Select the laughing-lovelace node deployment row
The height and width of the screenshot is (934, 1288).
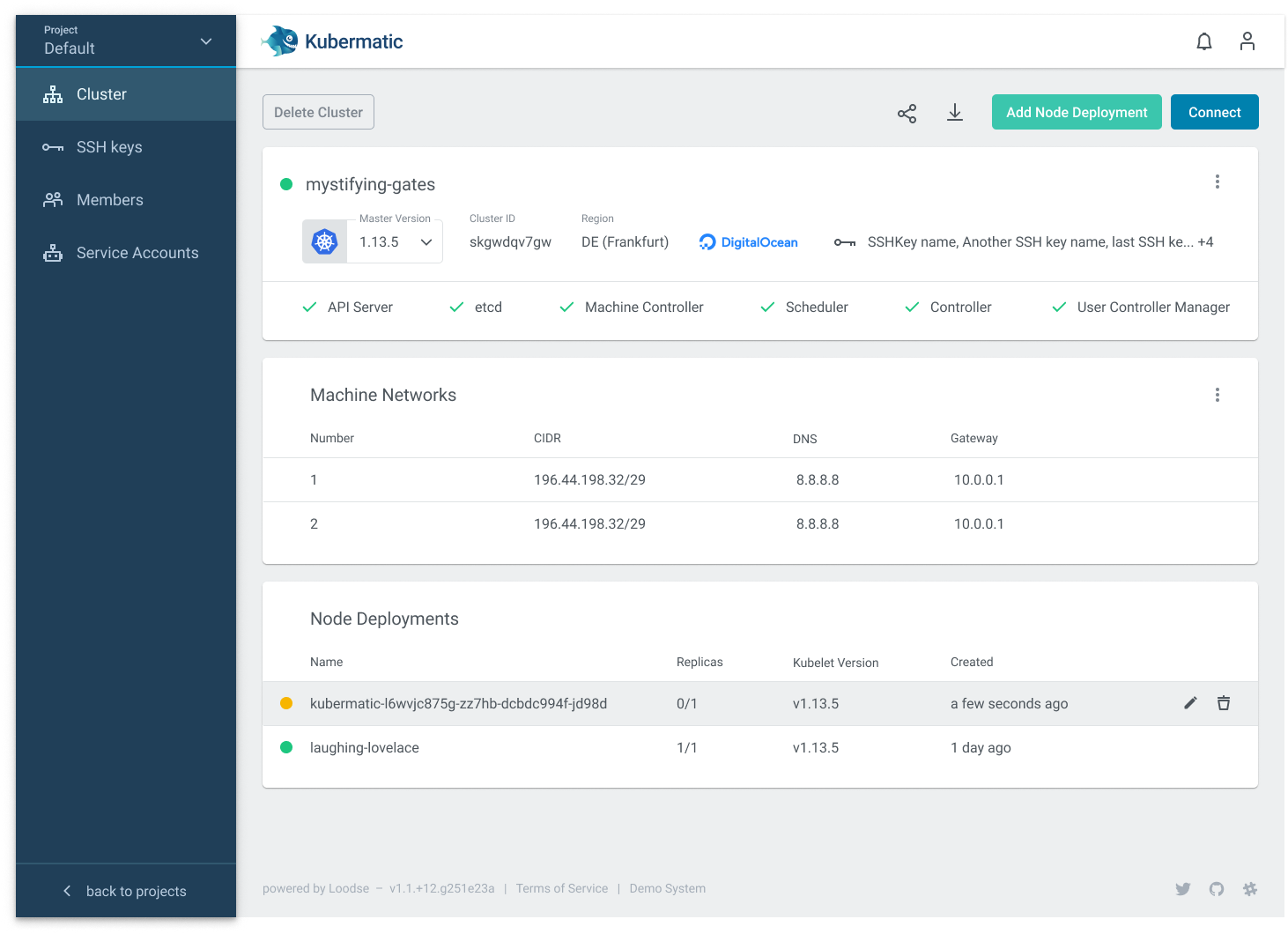pyautogui.click(x=760, y=748)
